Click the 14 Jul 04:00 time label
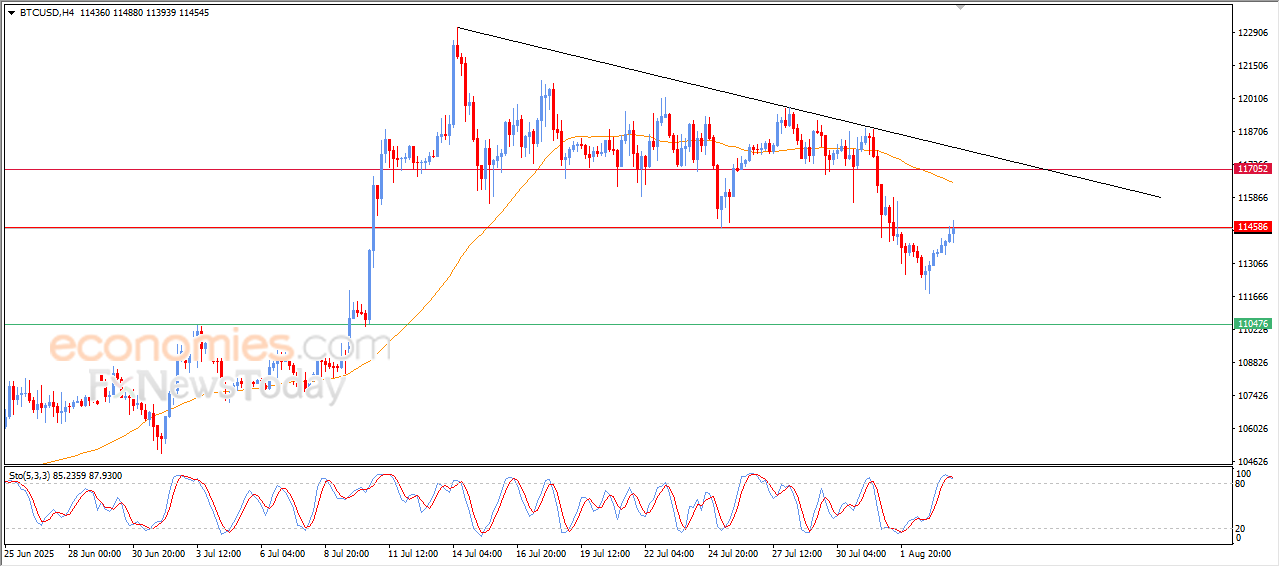The height and width of the screenshot is (567, 1280). click(x=479, y=553)
